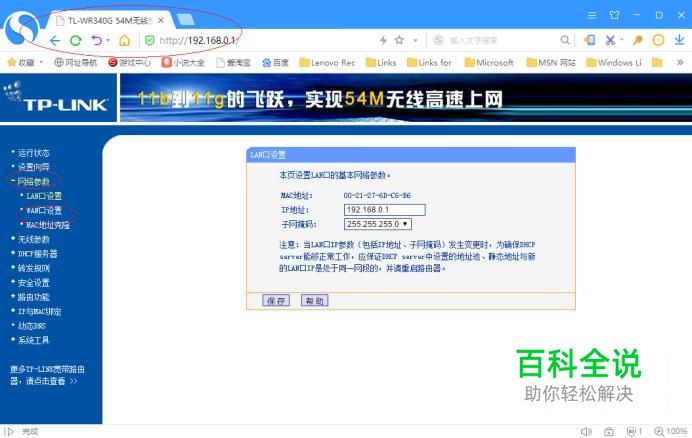Click the orange-blue toolbar icon left of scissors
The image size is (692, 438).
pyautogui.click(x=589, y=40)
